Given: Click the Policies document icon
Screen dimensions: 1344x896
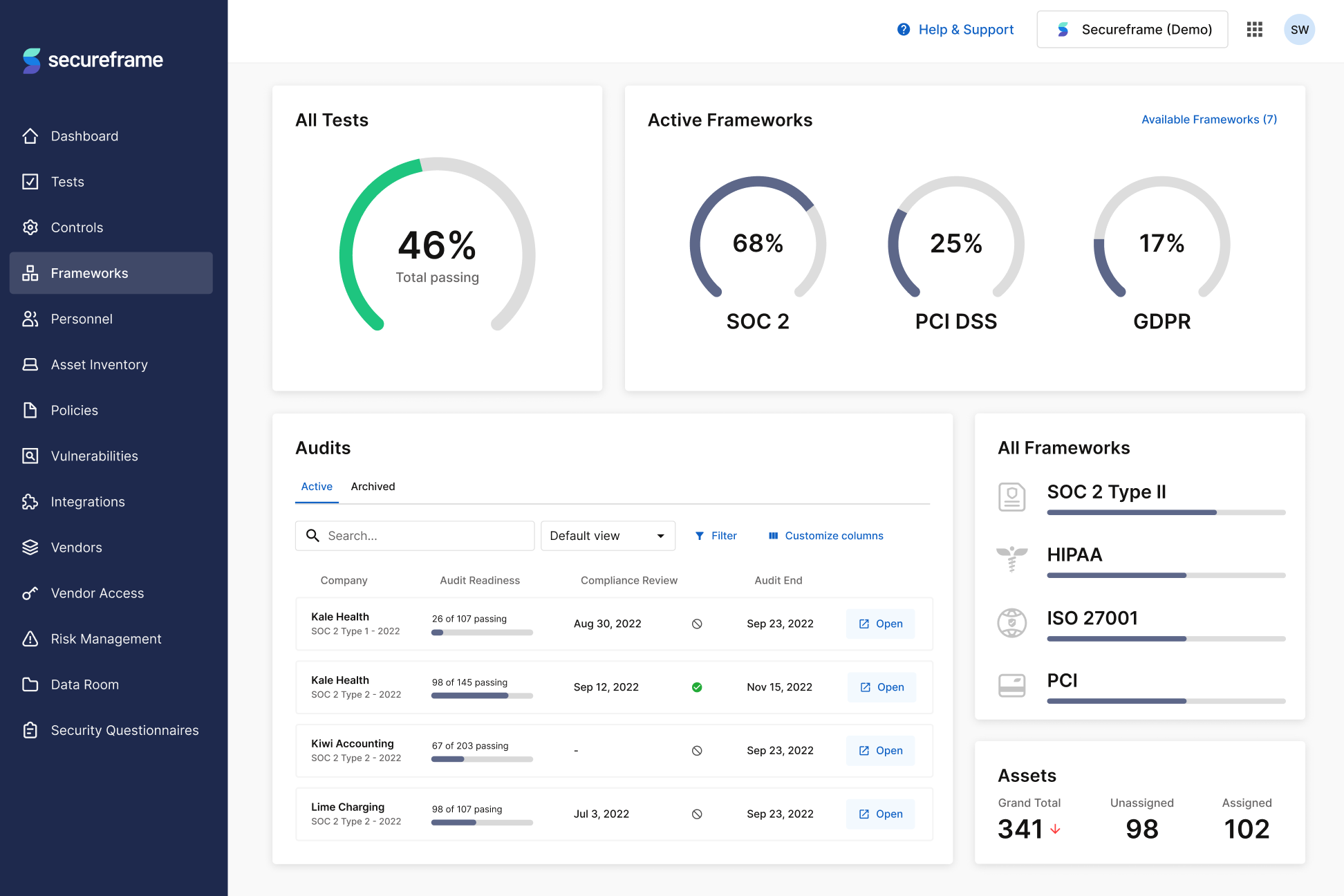Looking at the screenshot, I should click(30, 410).
